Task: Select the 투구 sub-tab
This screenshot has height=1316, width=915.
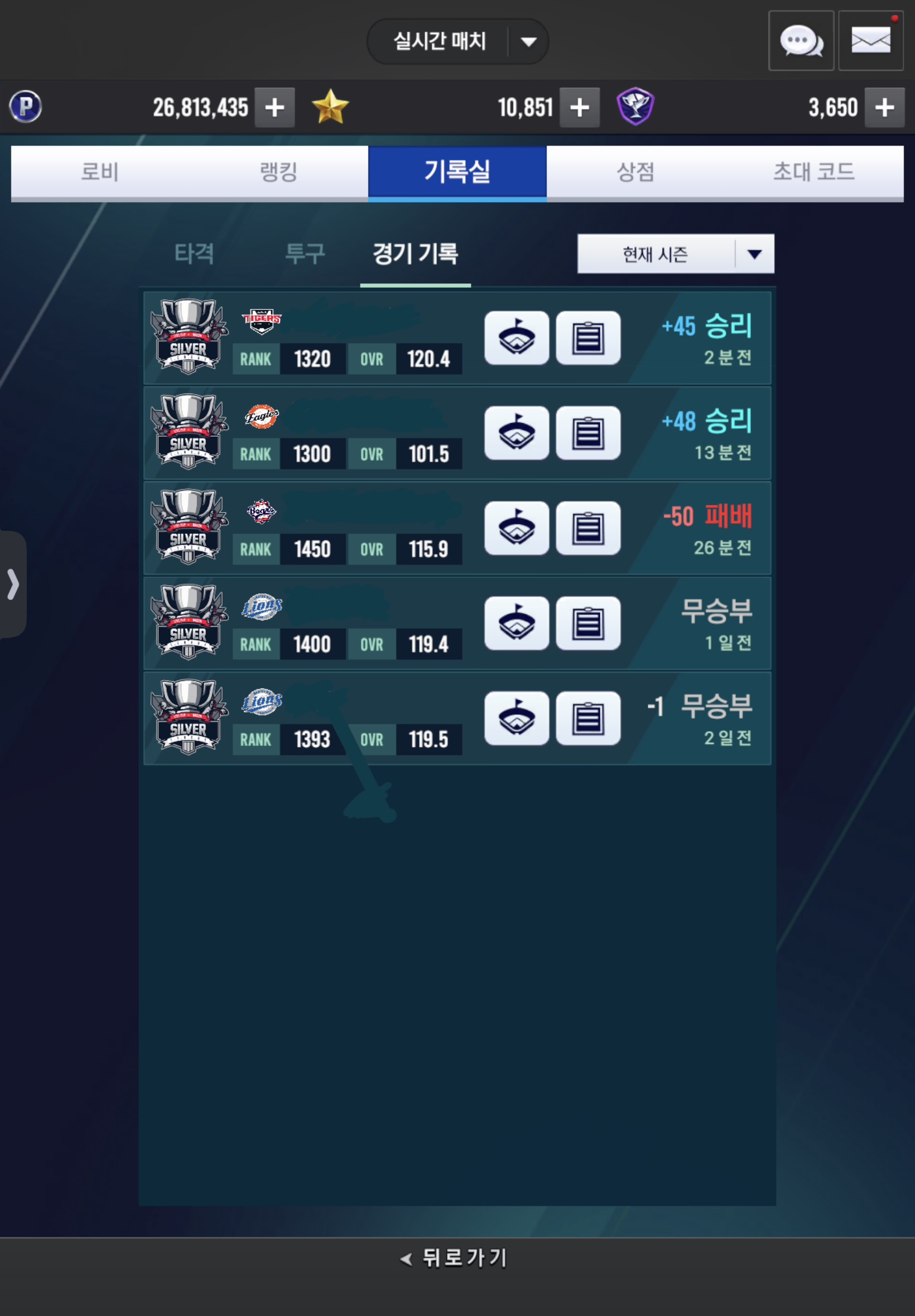Action: [305, 253]
